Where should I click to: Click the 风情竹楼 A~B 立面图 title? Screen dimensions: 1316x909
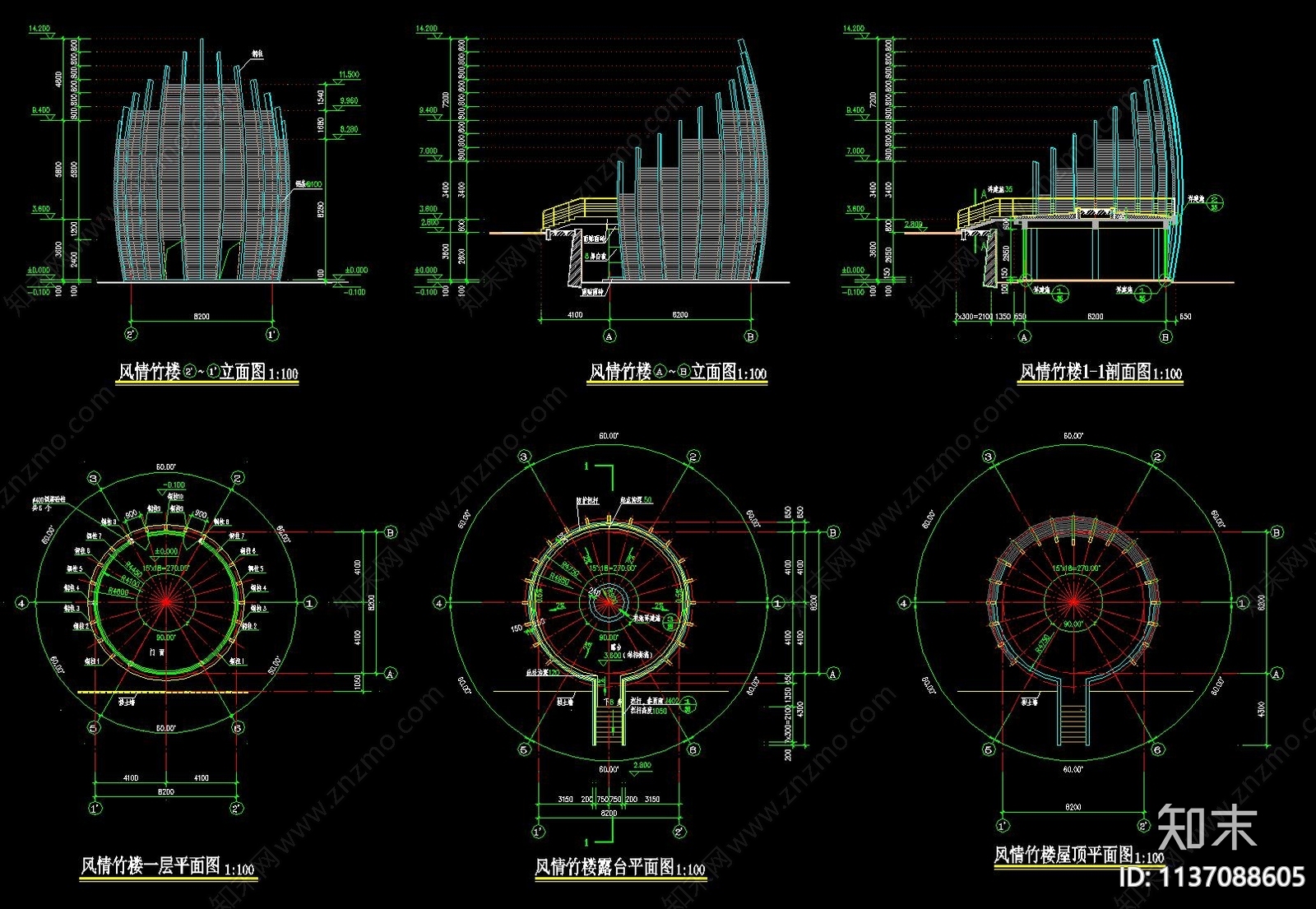point(677,373)
